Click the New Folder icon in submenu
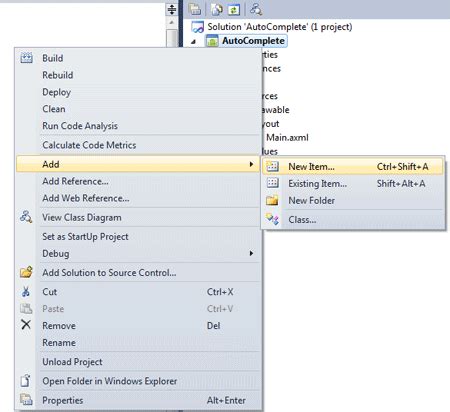The image size is (450, 412). pos(272,200)
